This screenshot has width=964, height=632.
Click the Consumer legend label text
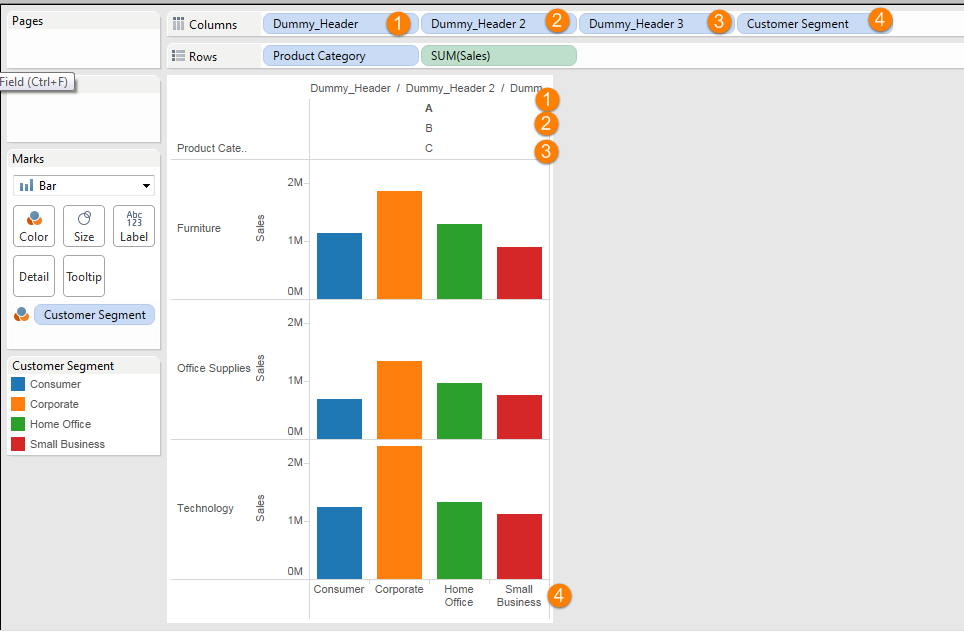point(55,384)
